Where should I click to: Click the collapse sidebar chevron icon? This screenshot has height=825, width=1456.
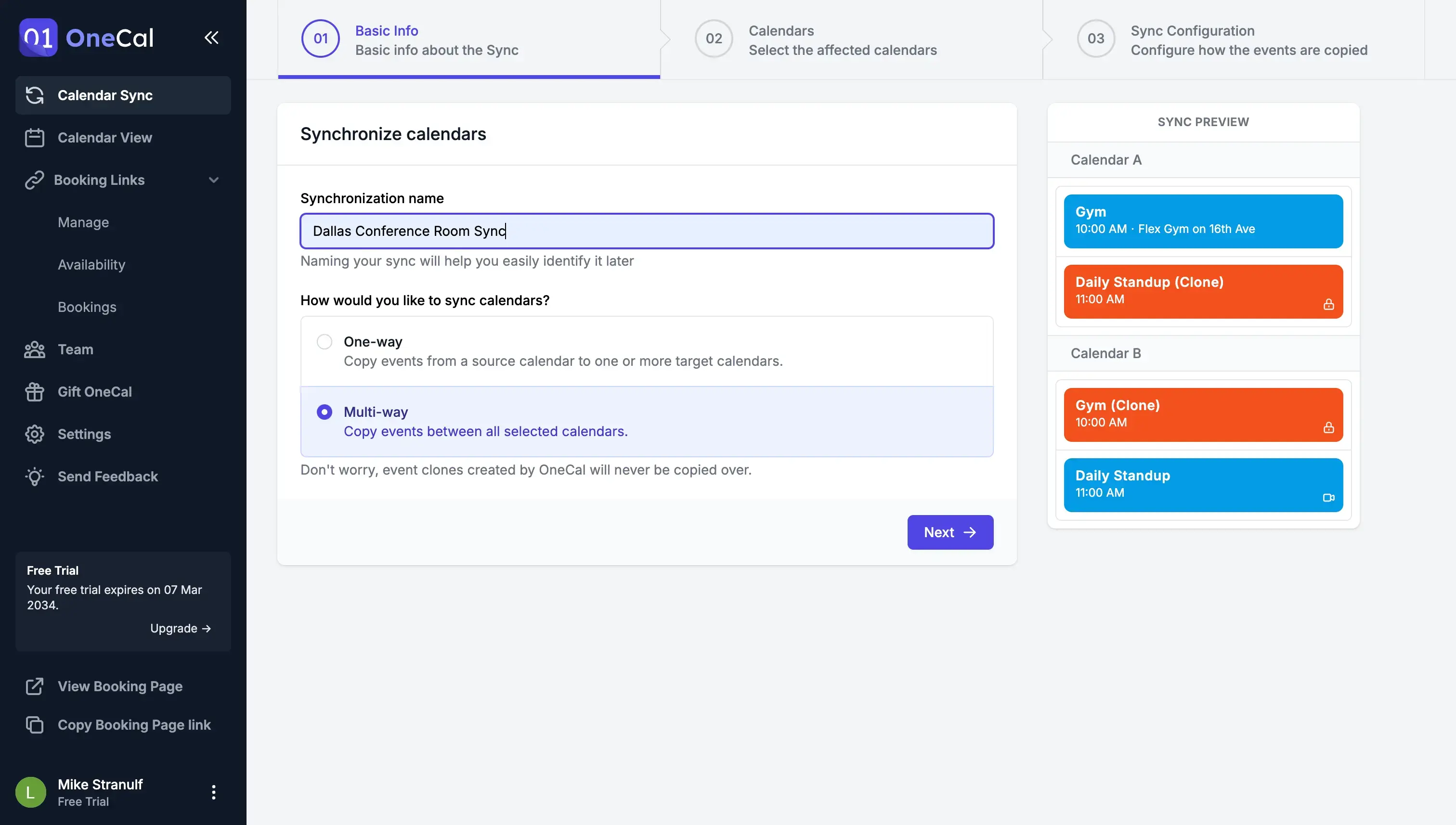coord(211,37)
